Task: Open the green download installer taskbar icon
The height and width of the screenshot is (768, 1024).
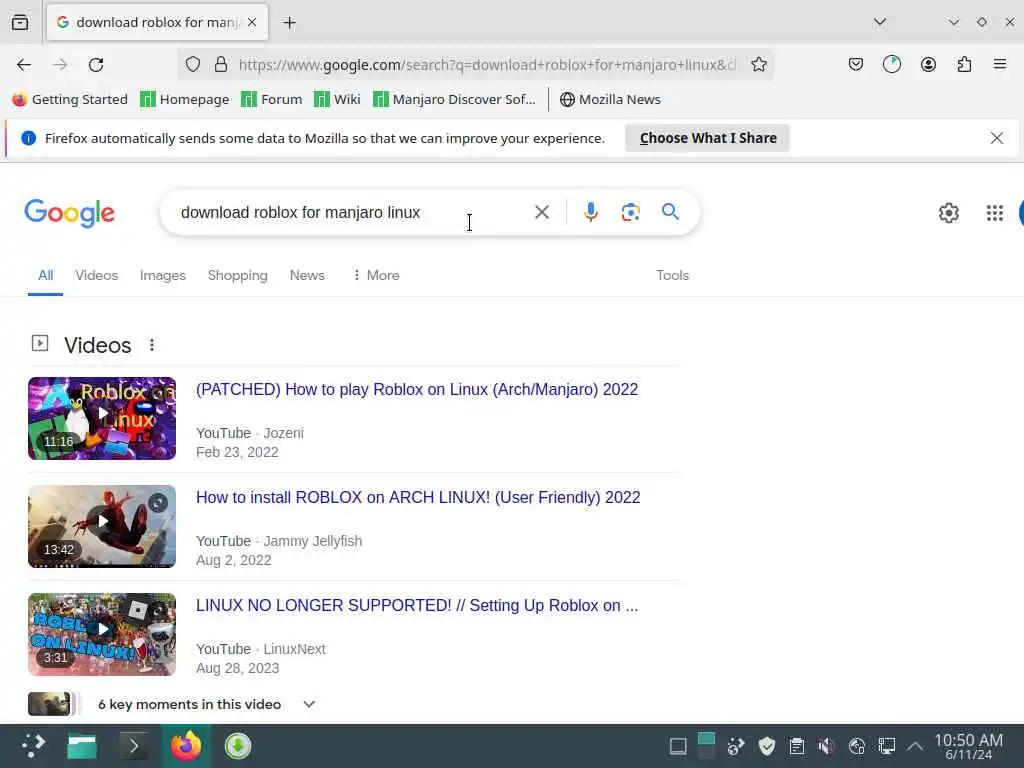Action: click(x=238, y=746)
